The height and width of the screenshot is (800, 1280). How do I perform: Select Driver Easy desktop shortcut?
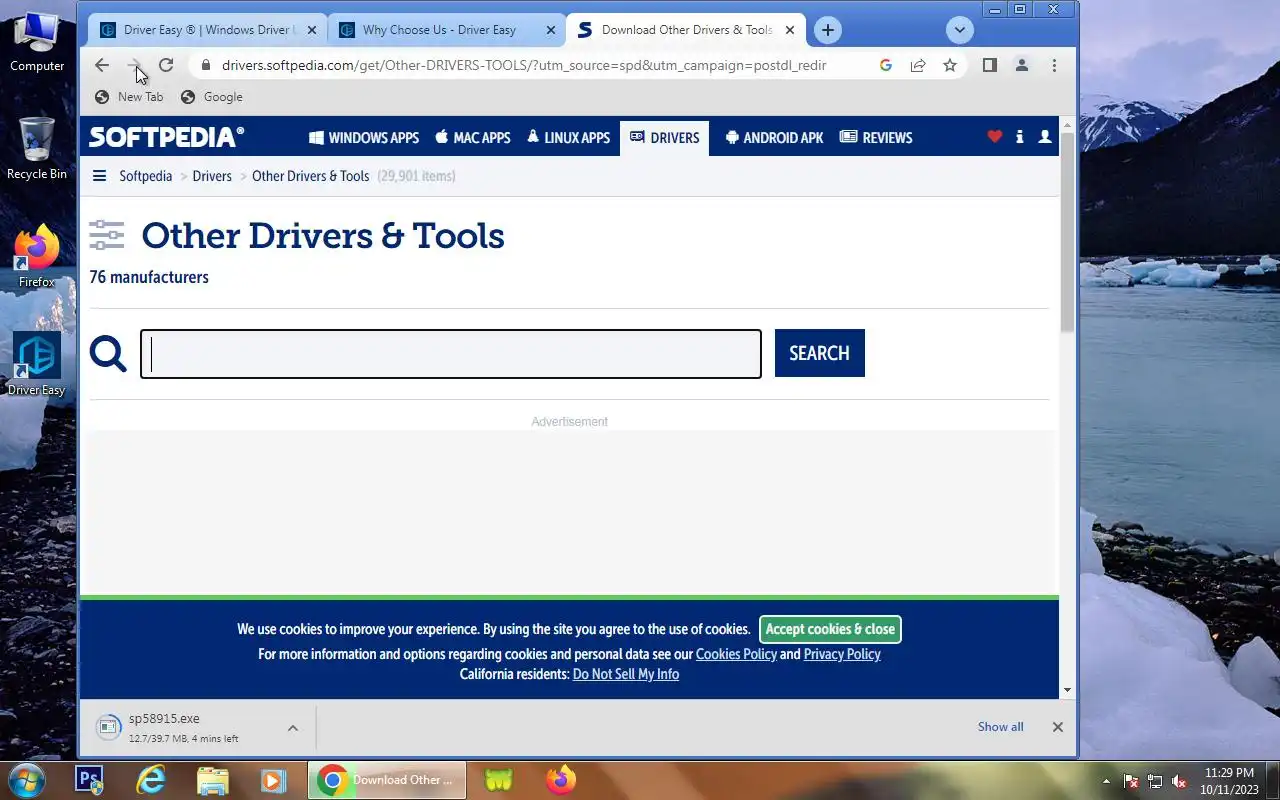[x=36, y=365]
